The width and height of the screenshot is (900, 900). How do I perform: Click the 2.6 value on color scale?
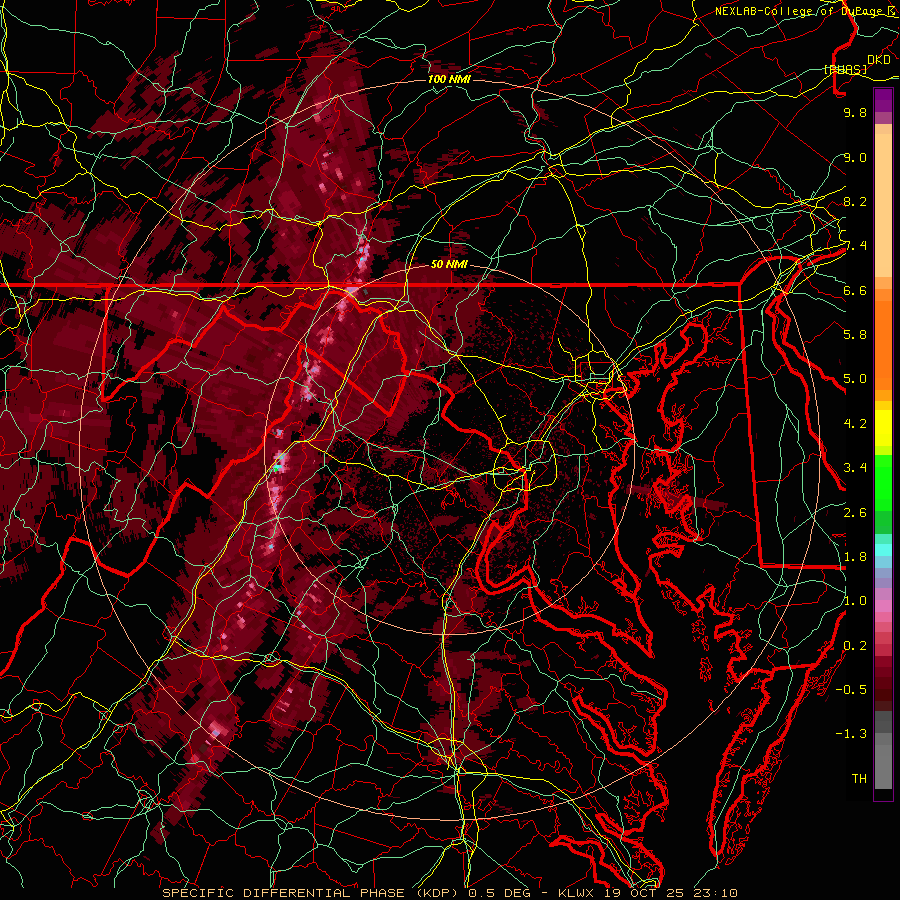(855, 513)
